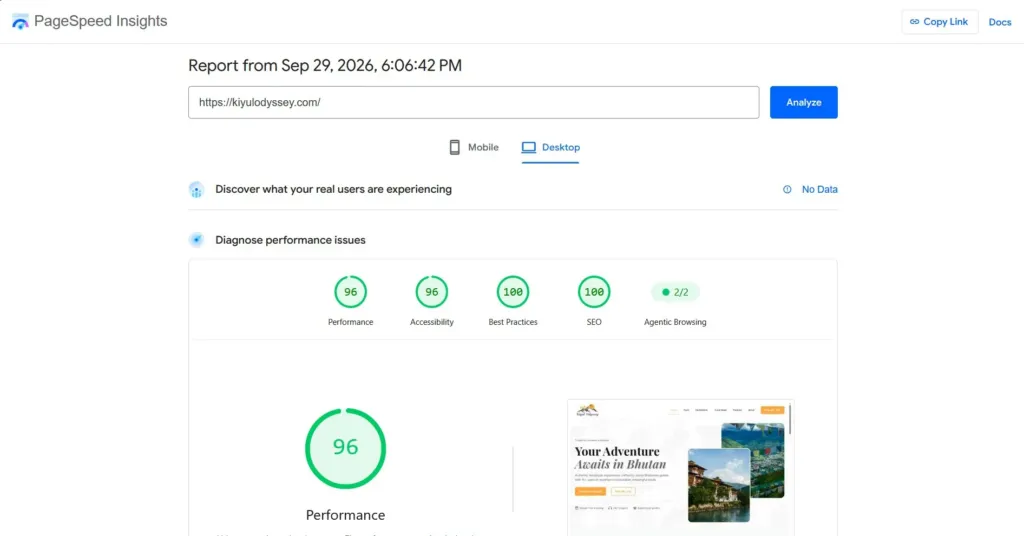Image resolution: width=1024 pixels, height=536 pixels.
Task: Open the Docs link
Action: tap(999, 22)
